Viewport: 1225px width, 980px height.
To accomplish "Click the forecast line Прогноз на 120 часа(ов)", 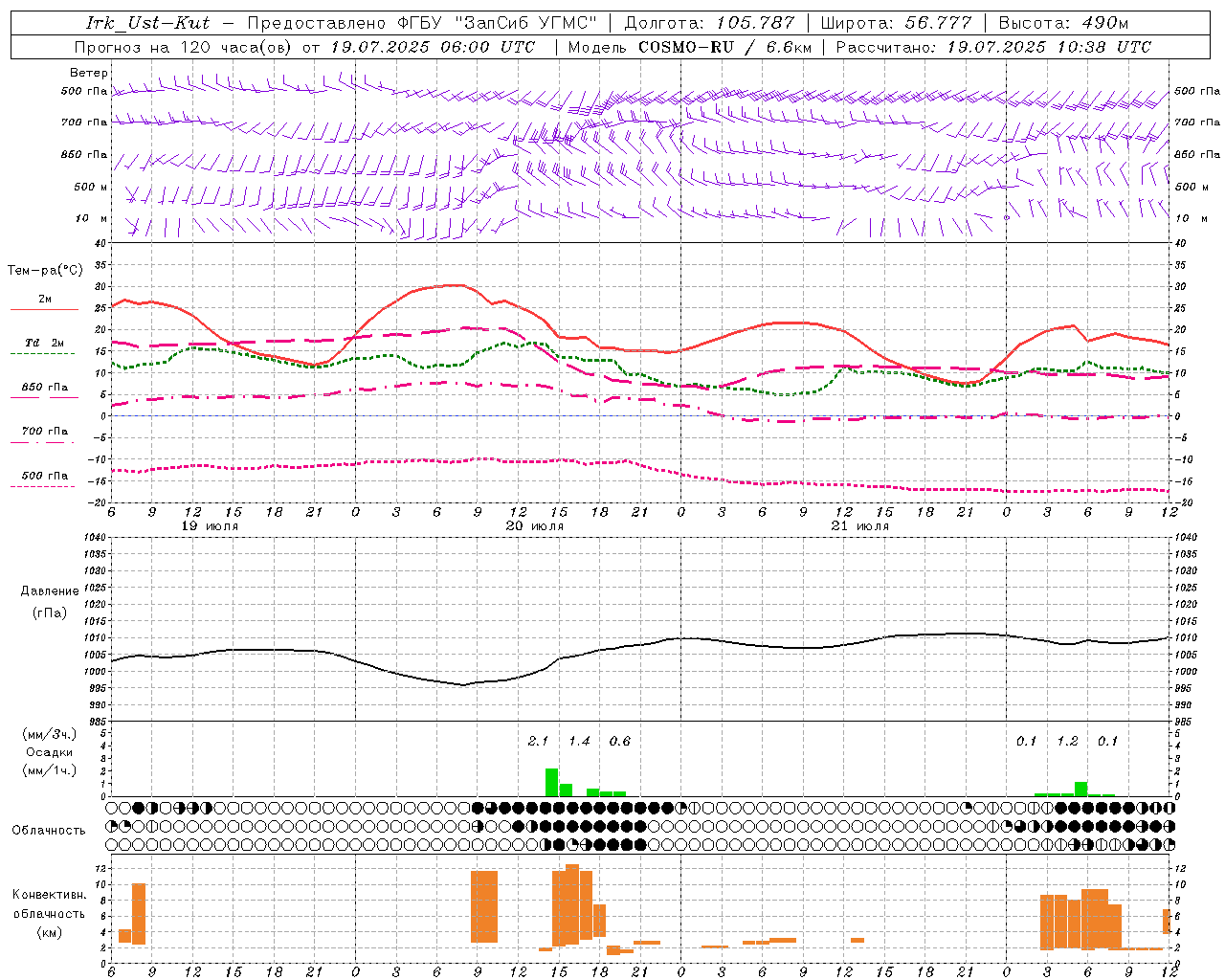I will (184, 47).
